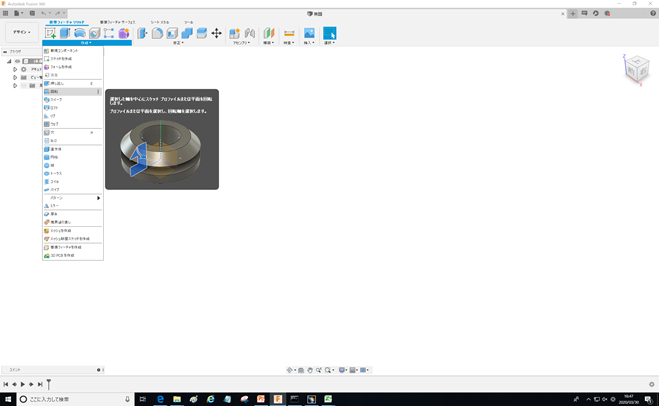Close the highlighted Create dropdown label

point(87,43)
